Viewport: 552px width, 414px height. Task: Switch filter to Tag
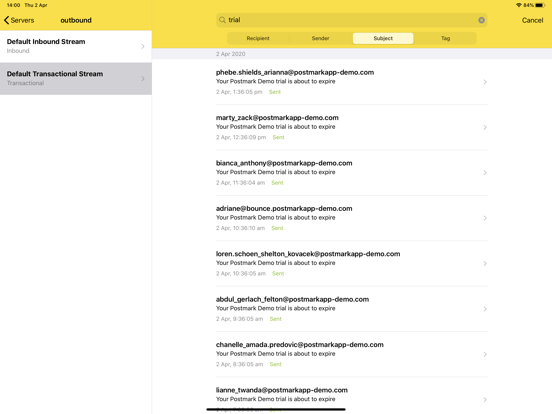445,38
